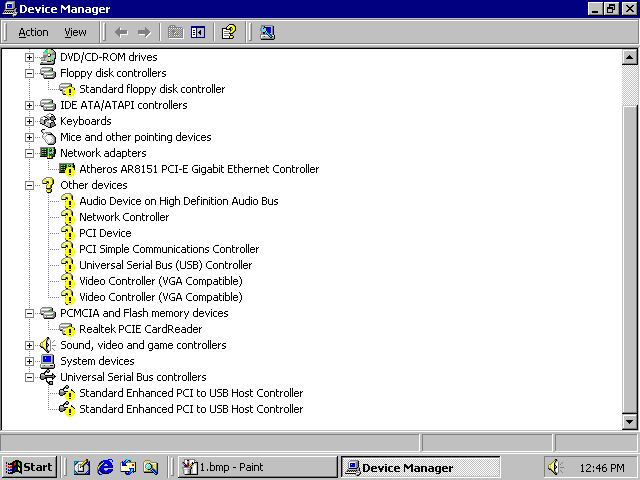Select Universal Serial Bus (USB) Controller
640x480 pixels.
165,265
